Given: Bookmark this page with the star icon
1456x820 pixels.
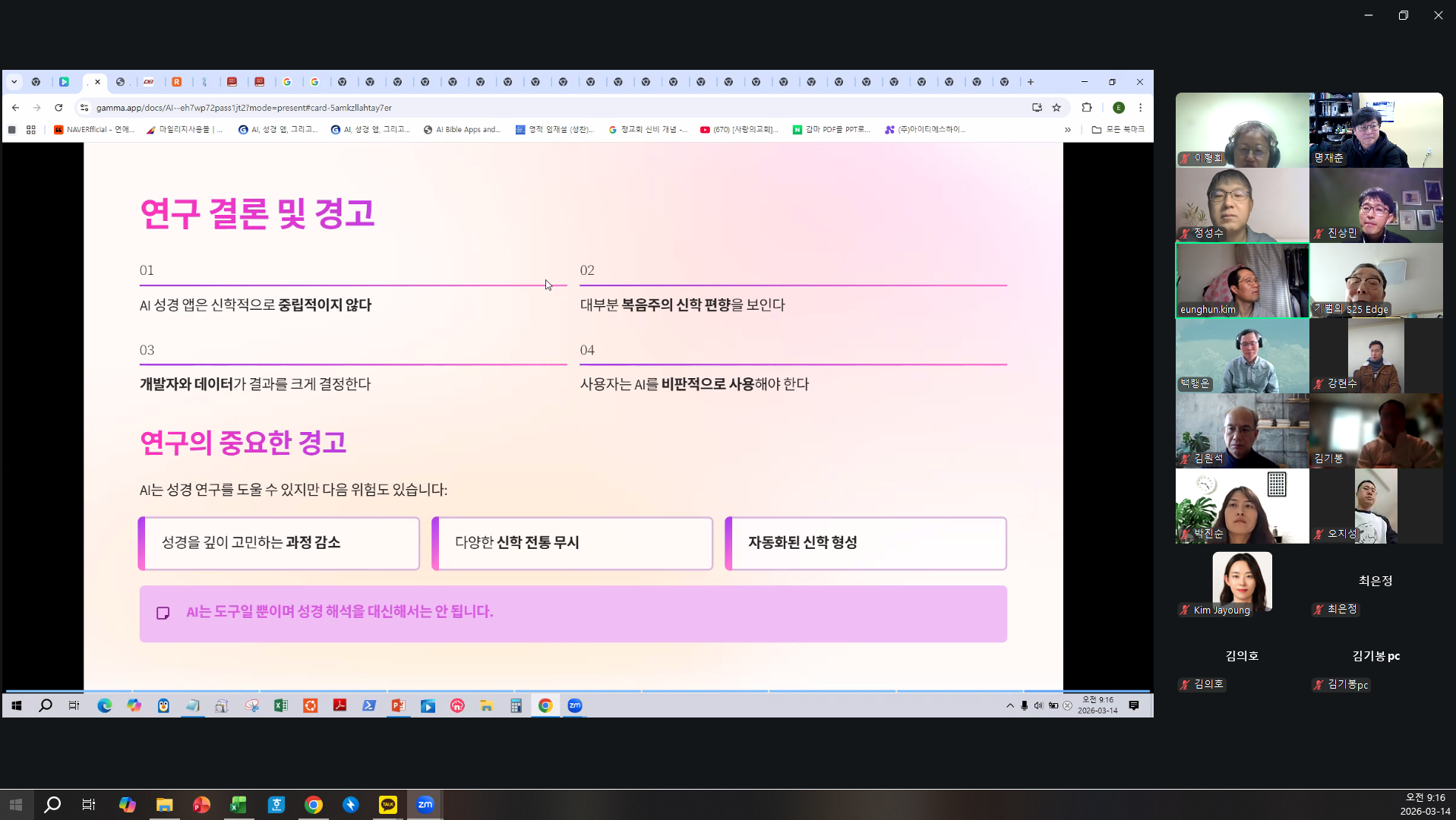Looking at the screenshot, I should pos(1056,108).
